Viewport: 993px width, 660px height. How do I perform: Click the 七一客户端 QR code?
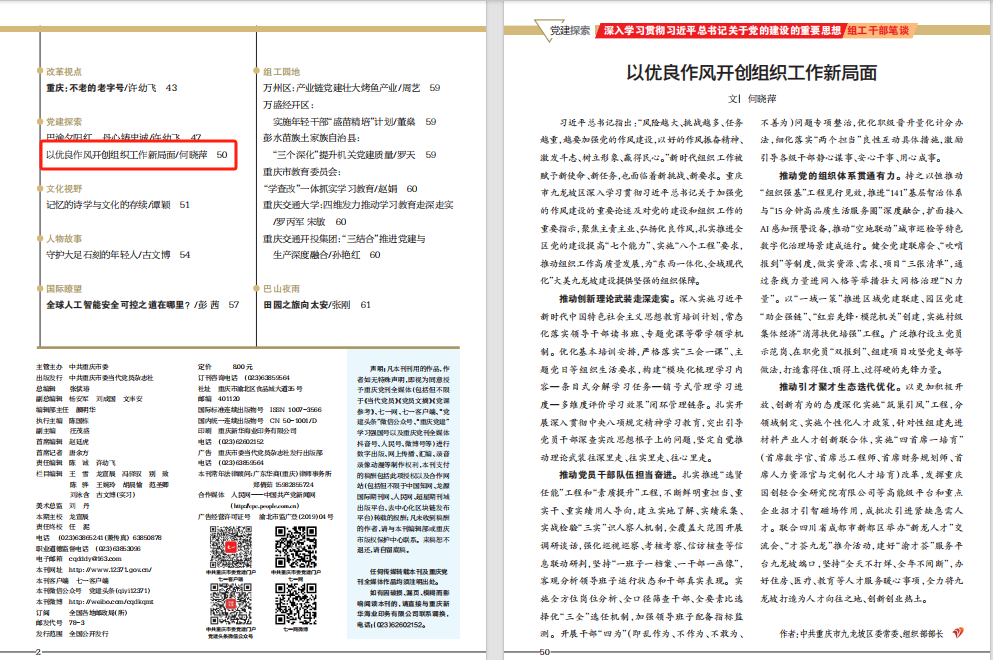coord(229,549)
